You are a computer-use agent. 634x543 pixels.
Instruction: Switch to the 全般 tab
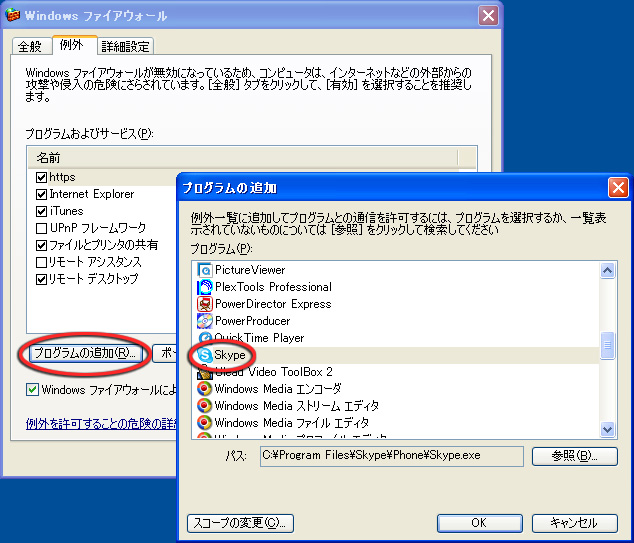[30, 46]
